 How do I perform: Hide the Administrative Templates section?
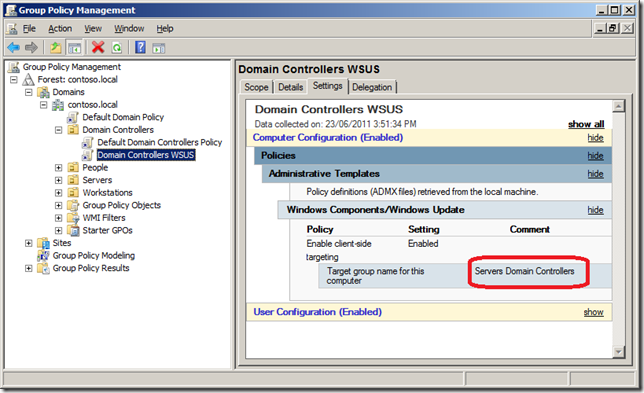point(596,174)
